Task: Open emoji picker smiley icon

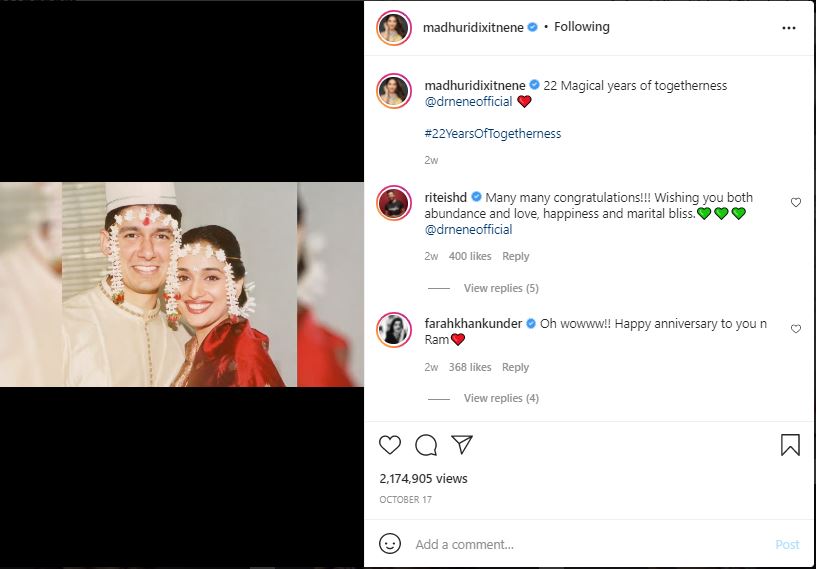Action: pyautogui.click(x=390, y=544)
